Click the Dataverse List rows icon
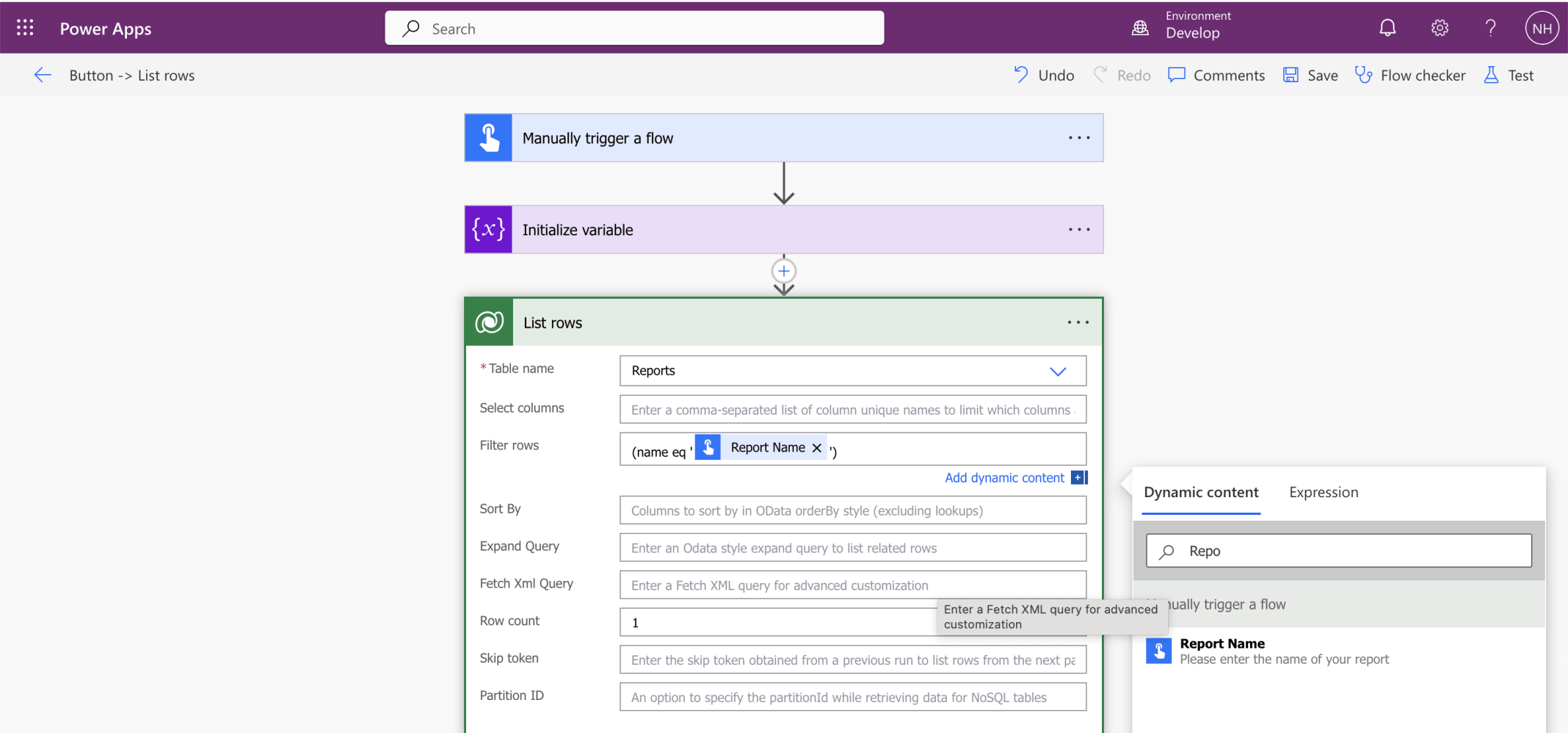The height and width of the screenshot is (733, 1568). [x=490, y=322]
